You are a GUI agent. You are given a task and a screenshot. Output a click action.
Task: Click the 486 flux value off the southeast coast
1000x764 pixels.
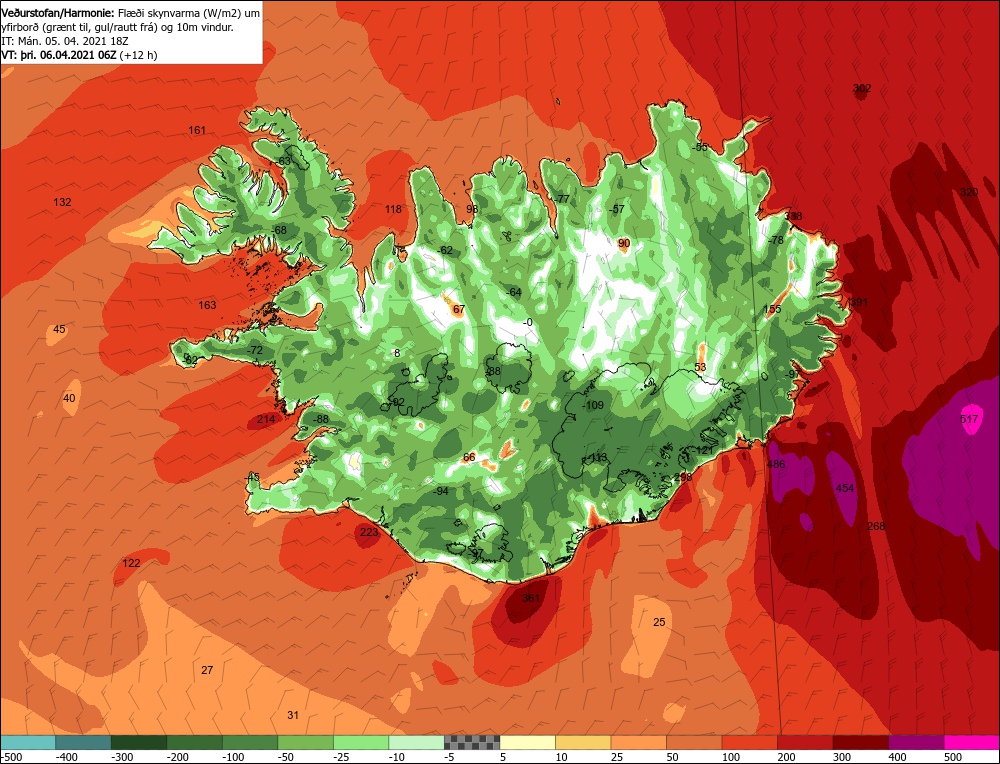pos(776,464)
